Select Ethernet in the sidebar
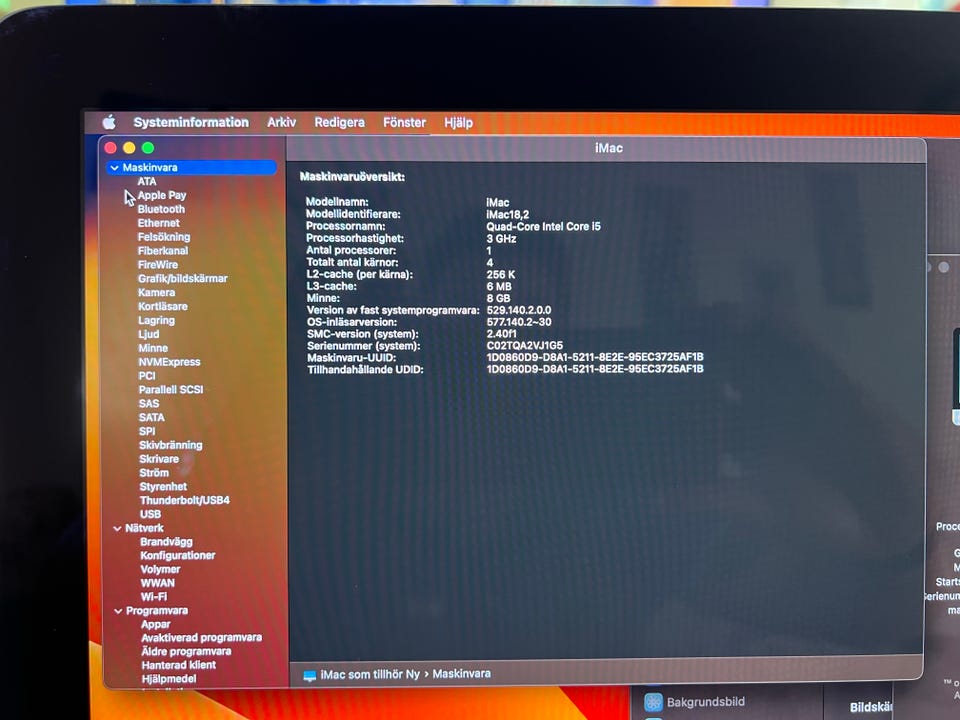Image resolution: width=960 pixels, height=720 pixels. tap(159, 223)
